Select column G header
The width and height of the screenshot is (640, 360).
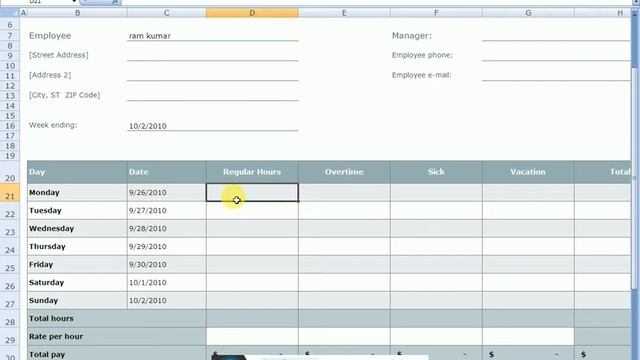click(x=528, y=13)
